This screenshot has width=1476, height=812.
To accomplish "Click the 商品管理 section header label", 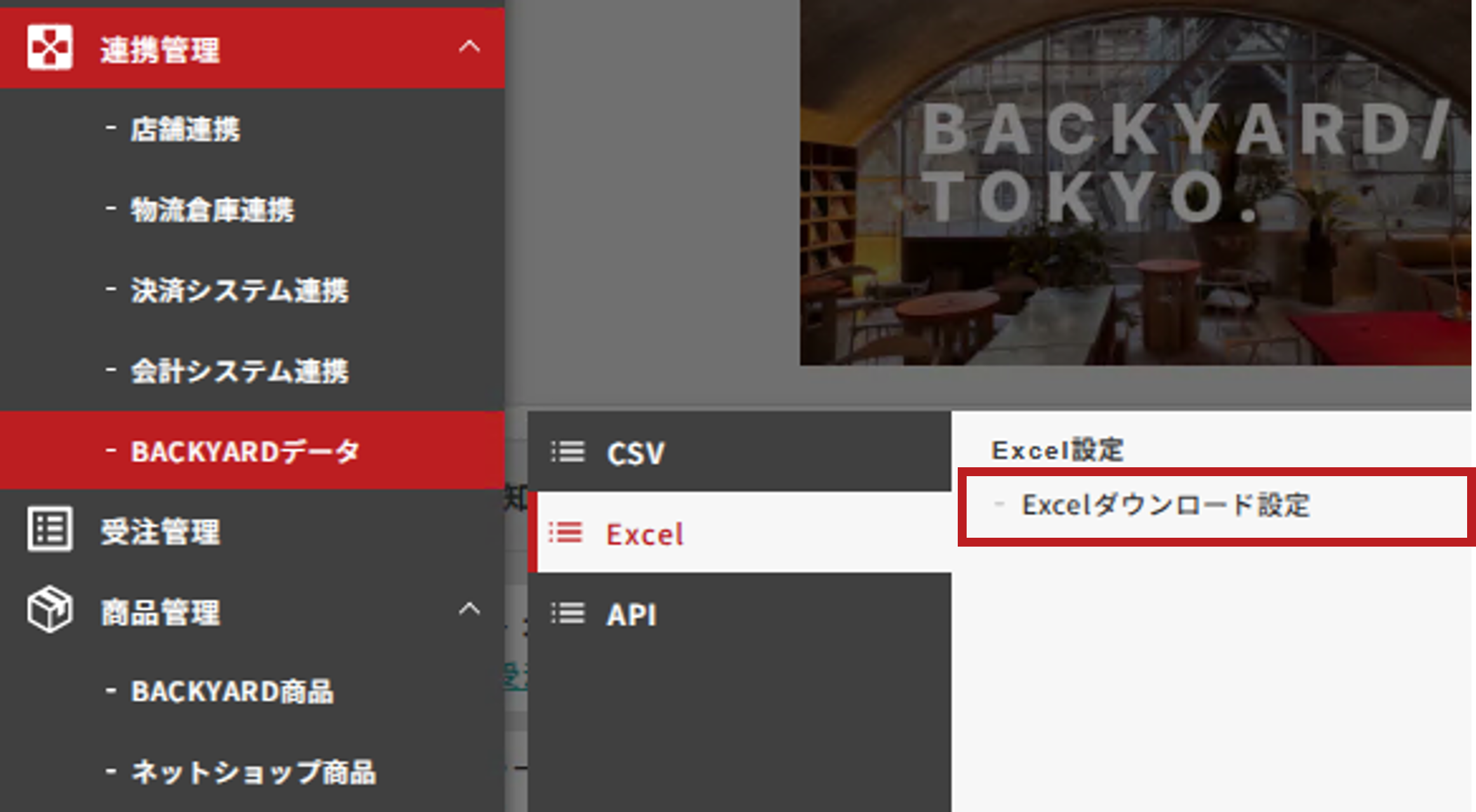I will pos(160,613).
